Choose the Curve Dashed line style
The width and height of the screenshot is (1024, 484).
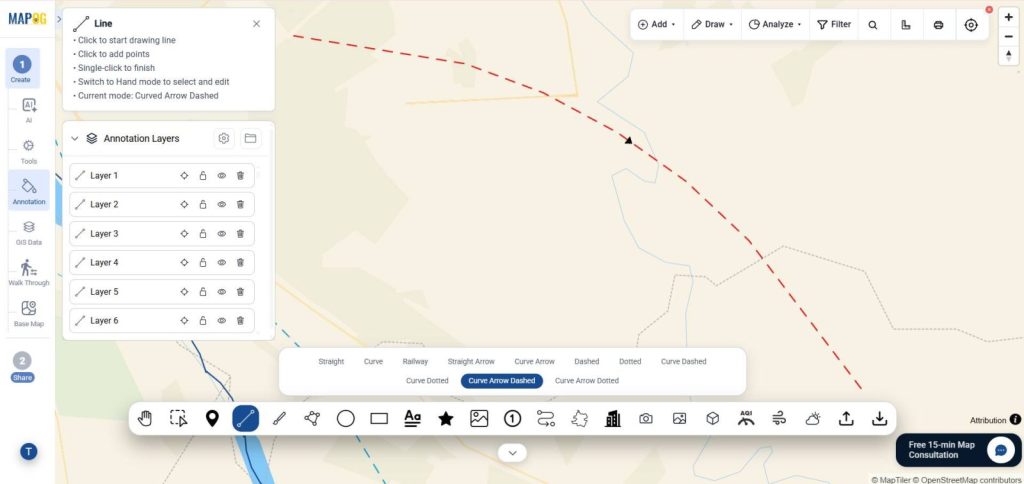[x=683, y=361]
